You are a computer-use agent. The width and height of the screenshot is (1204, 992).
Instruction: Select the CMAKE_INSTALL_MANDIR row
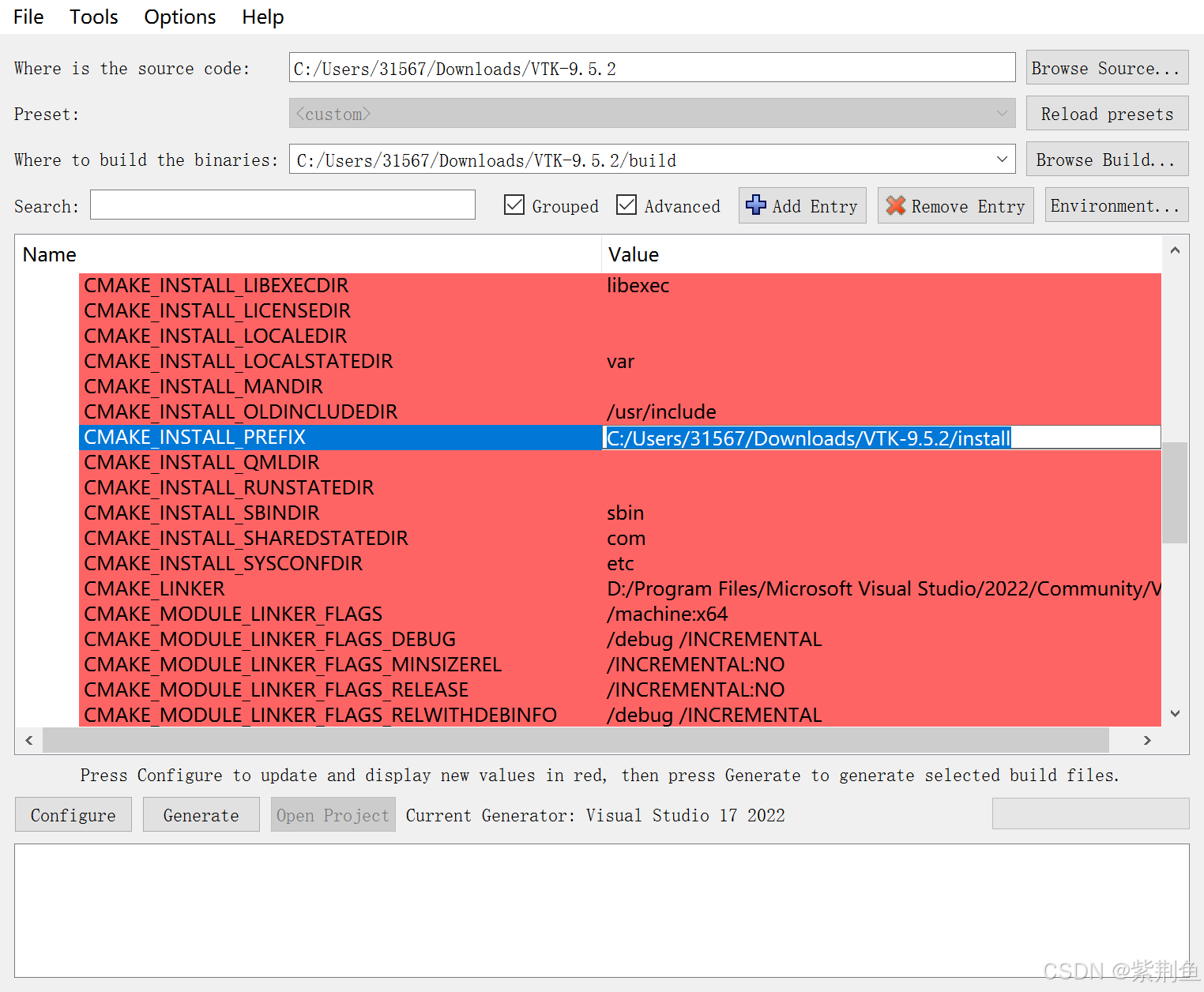click(620, 386)
